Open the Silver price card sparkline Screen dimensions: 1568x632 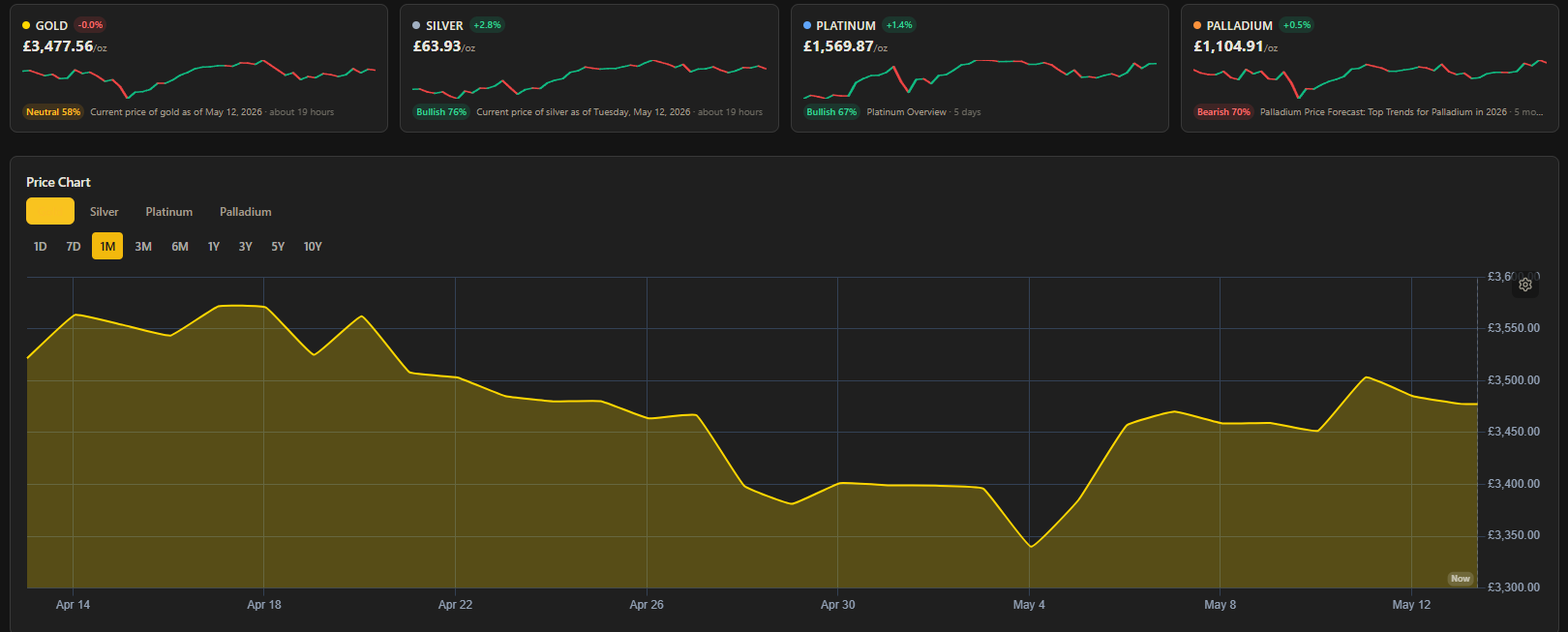pyautogui.click(x=589, y=77)
